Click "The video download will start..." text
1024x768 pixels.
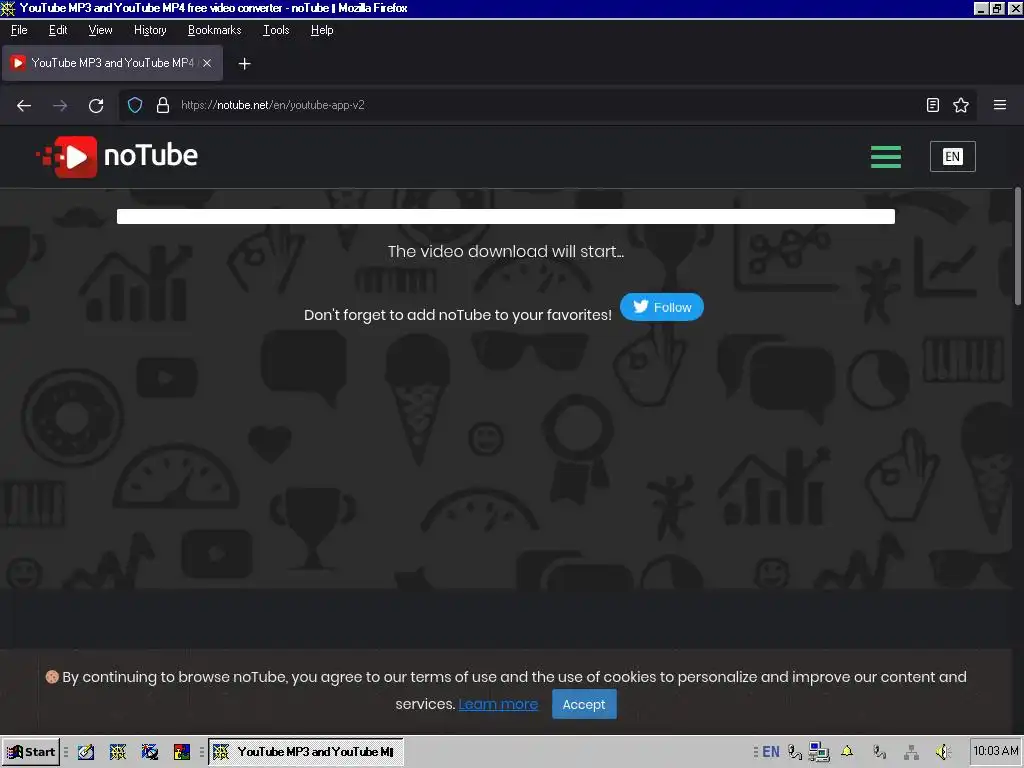pyautogui.click(x=505, y=251)
